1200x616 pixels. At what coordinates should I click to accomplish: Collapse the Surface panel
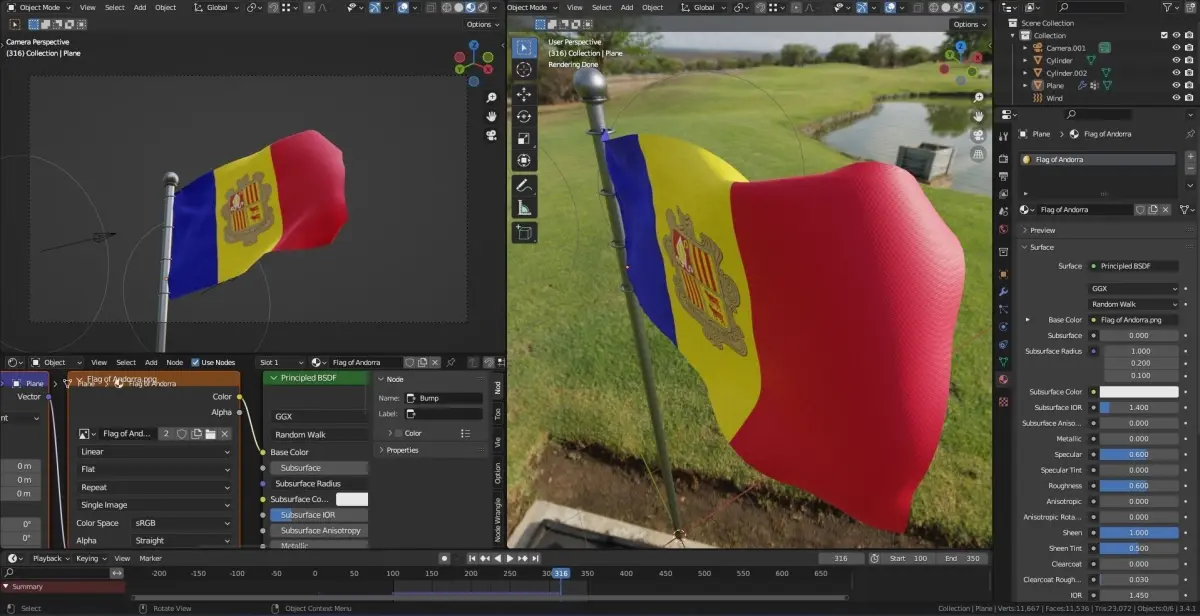click(1025, 247)
